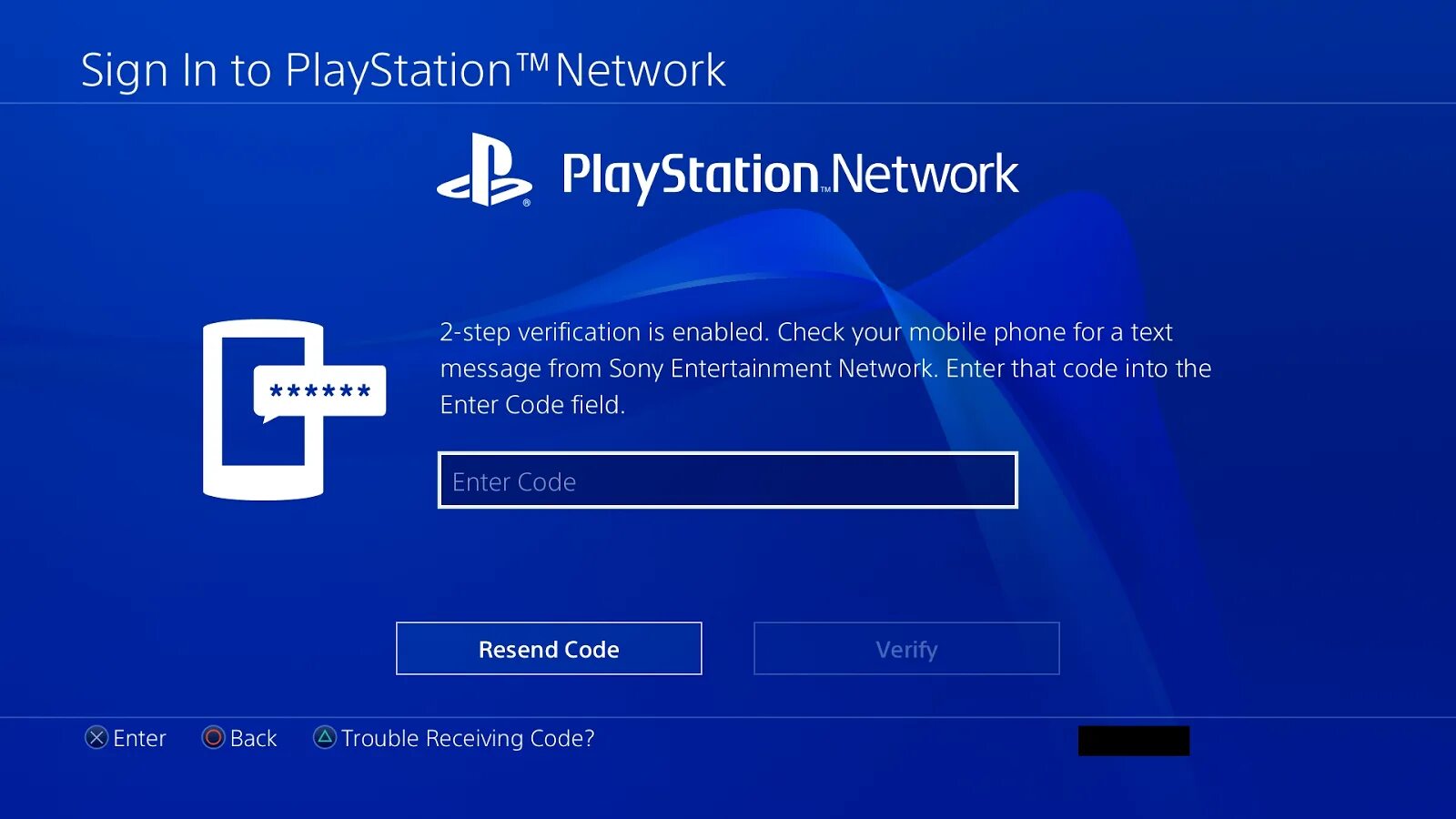Click the 2-step verification is enabled text
1456x819 pixels.
604,332
